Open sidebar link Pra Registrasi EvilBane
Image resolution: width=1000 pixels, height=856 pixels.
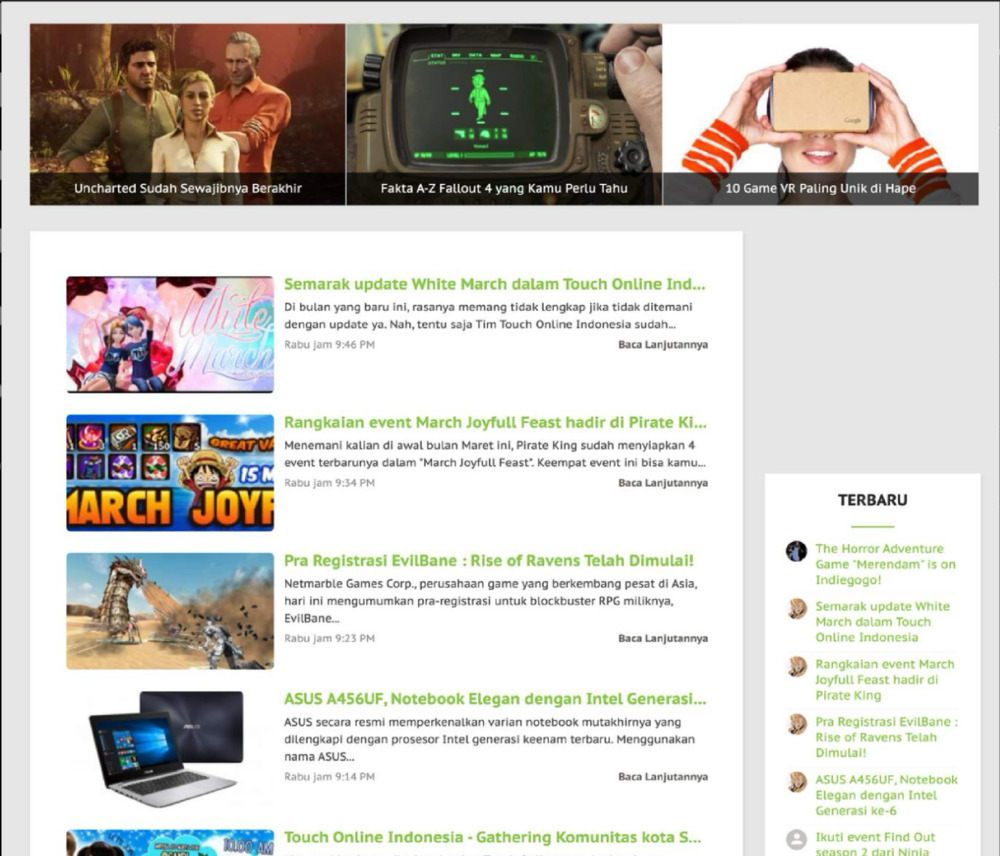pos(886,737)
